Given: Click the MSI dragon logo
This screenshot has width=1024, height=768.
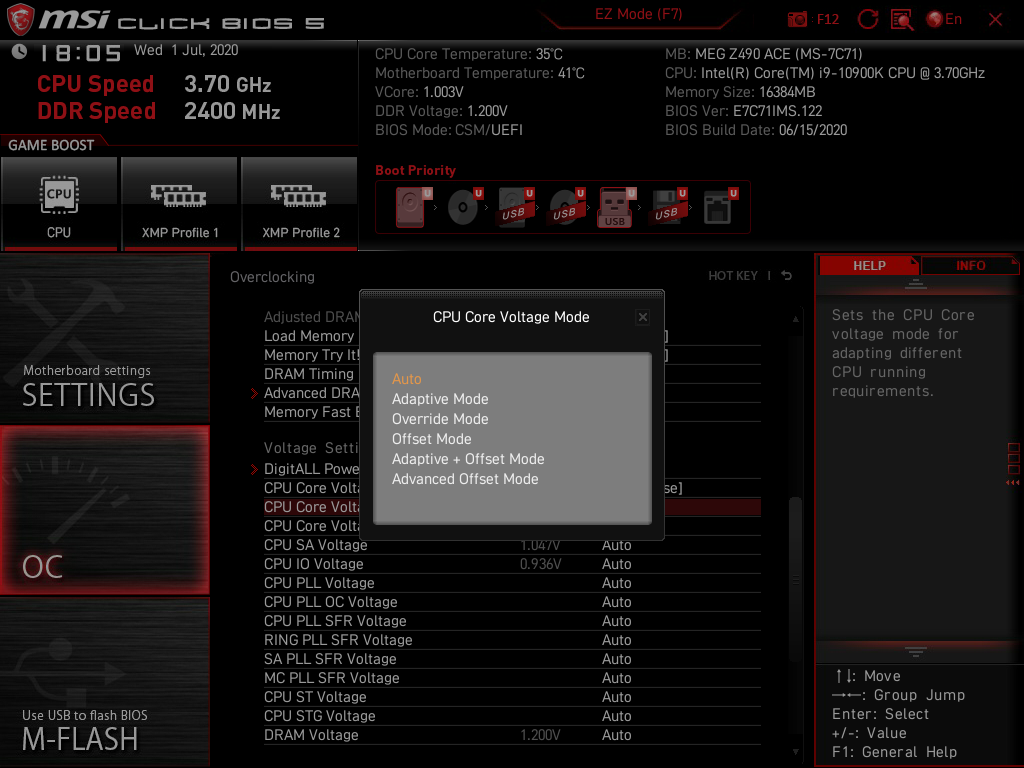Looking at the screenshot, I should (20, 18).
